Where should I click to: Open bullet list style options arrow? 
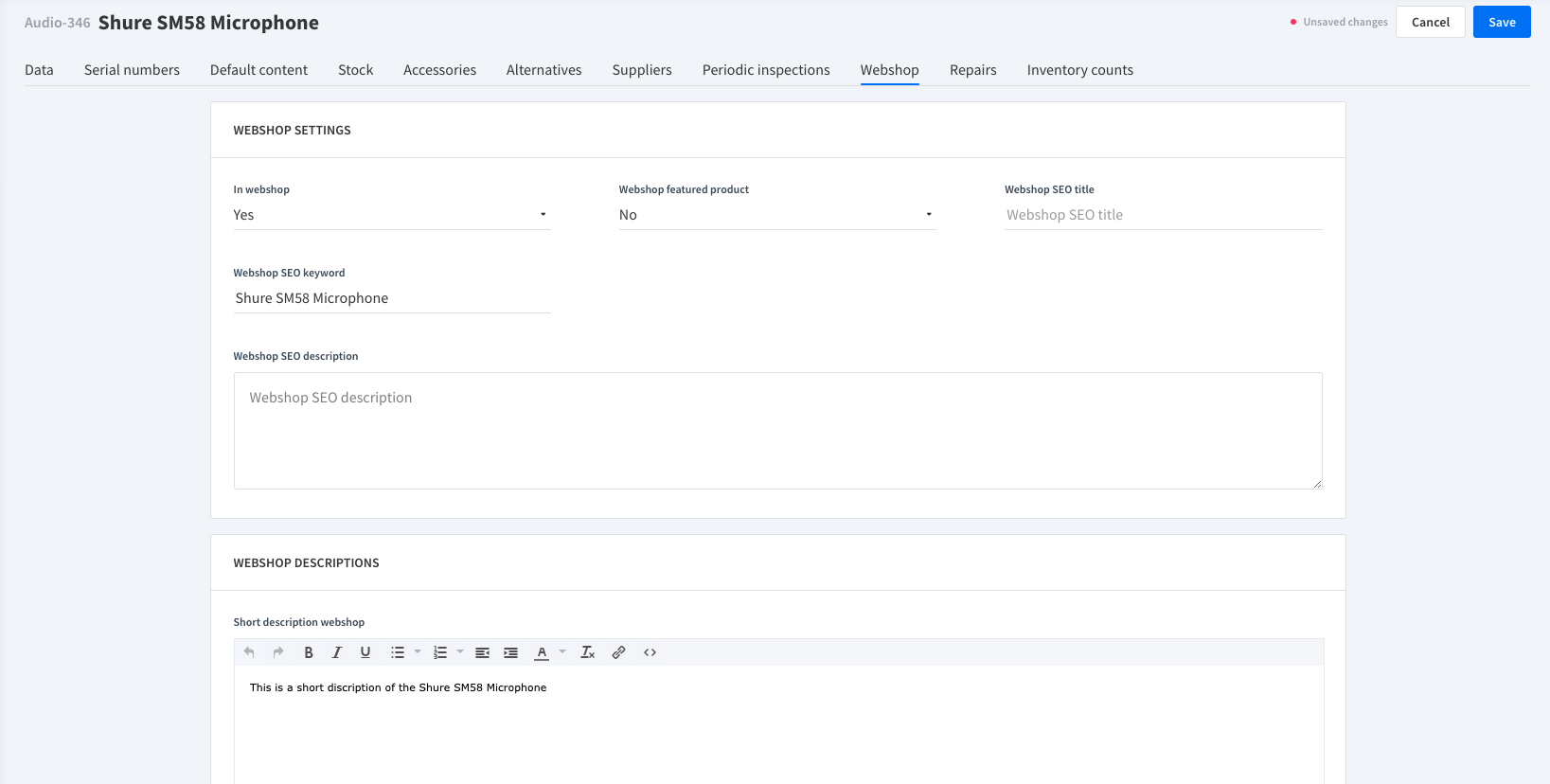pos(418,651)
